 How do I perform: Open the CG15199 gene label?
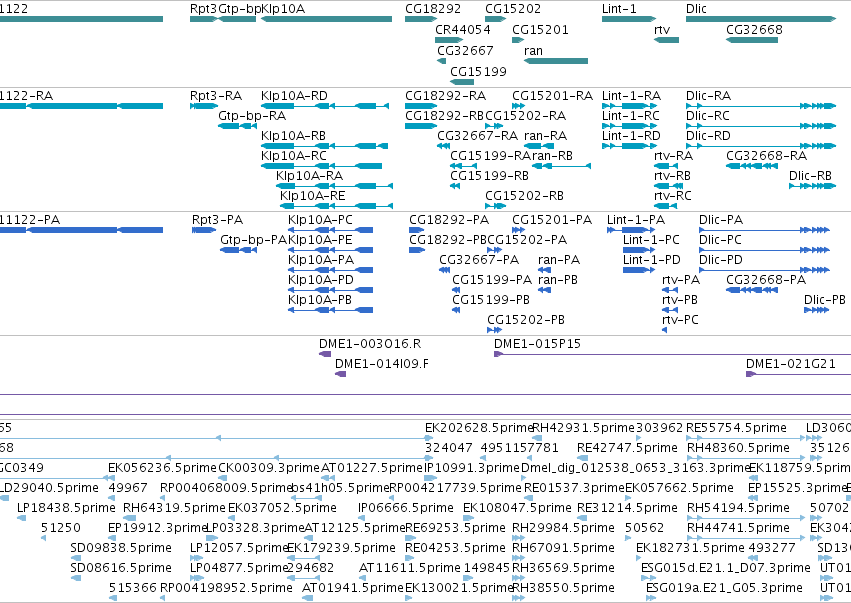coord(478,71)
